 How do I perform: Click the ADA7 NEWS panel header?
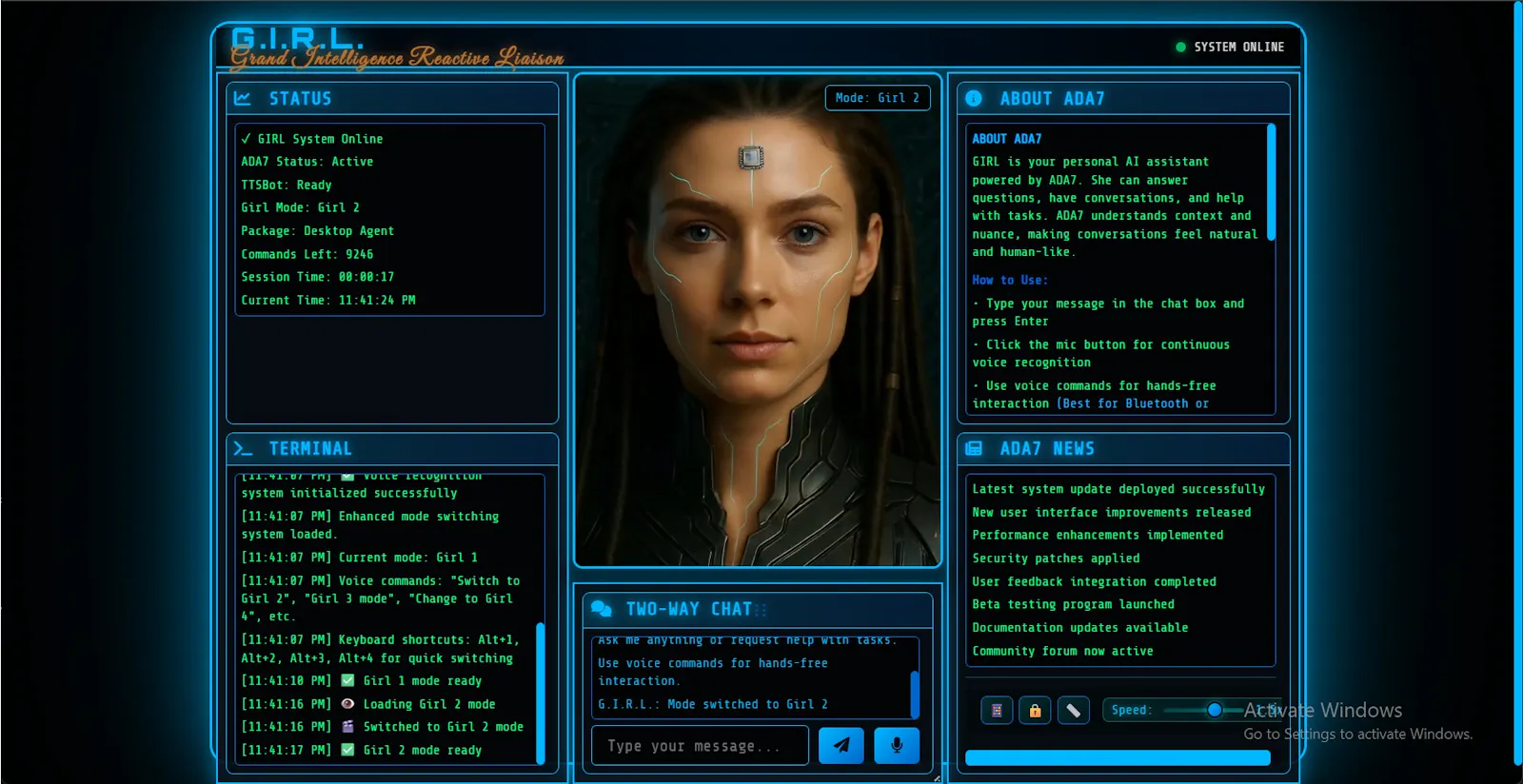click(1123, 448)
